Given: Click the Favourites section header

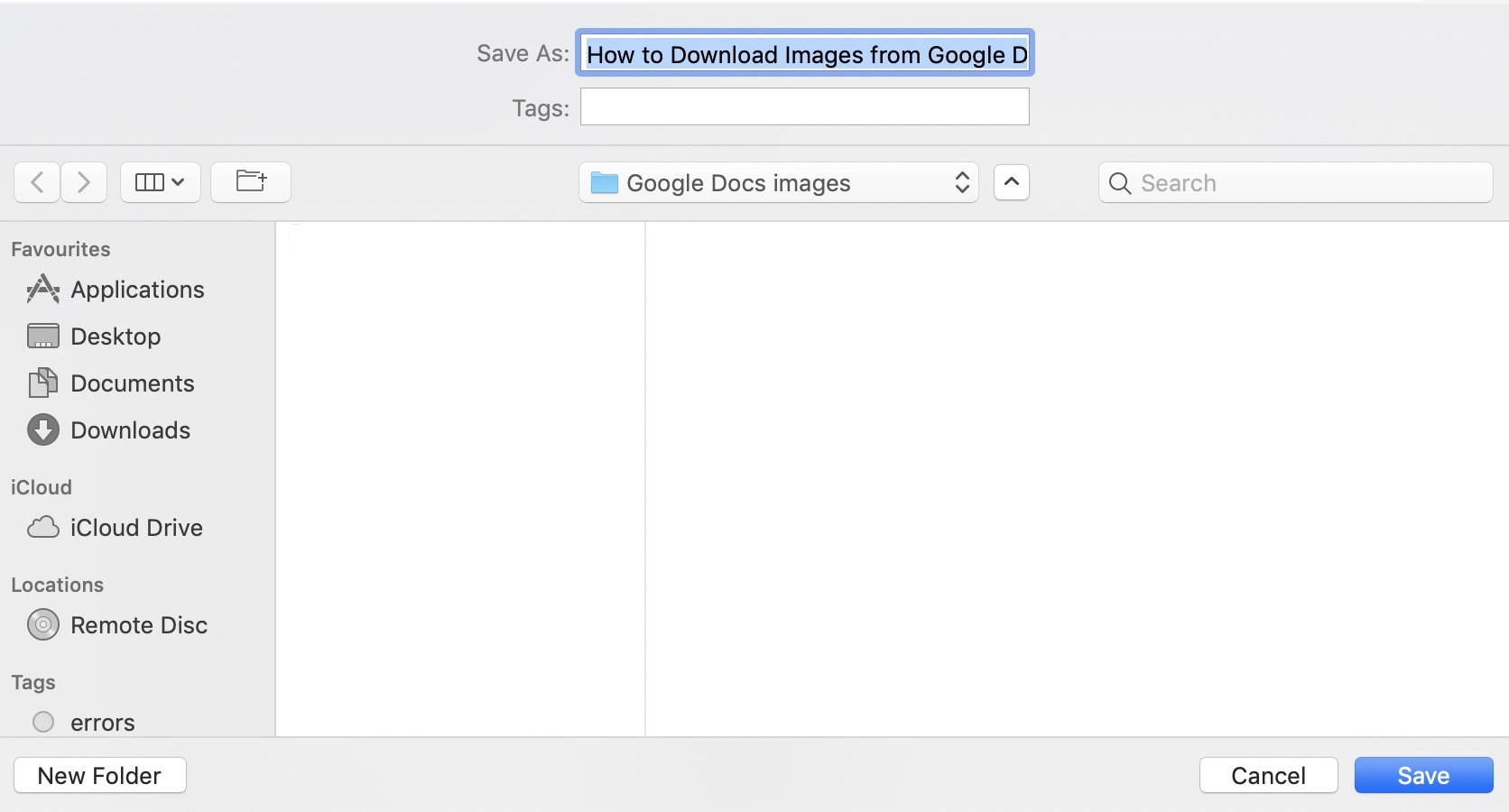Looking at the screenshot, I should [x=60, y=249].
